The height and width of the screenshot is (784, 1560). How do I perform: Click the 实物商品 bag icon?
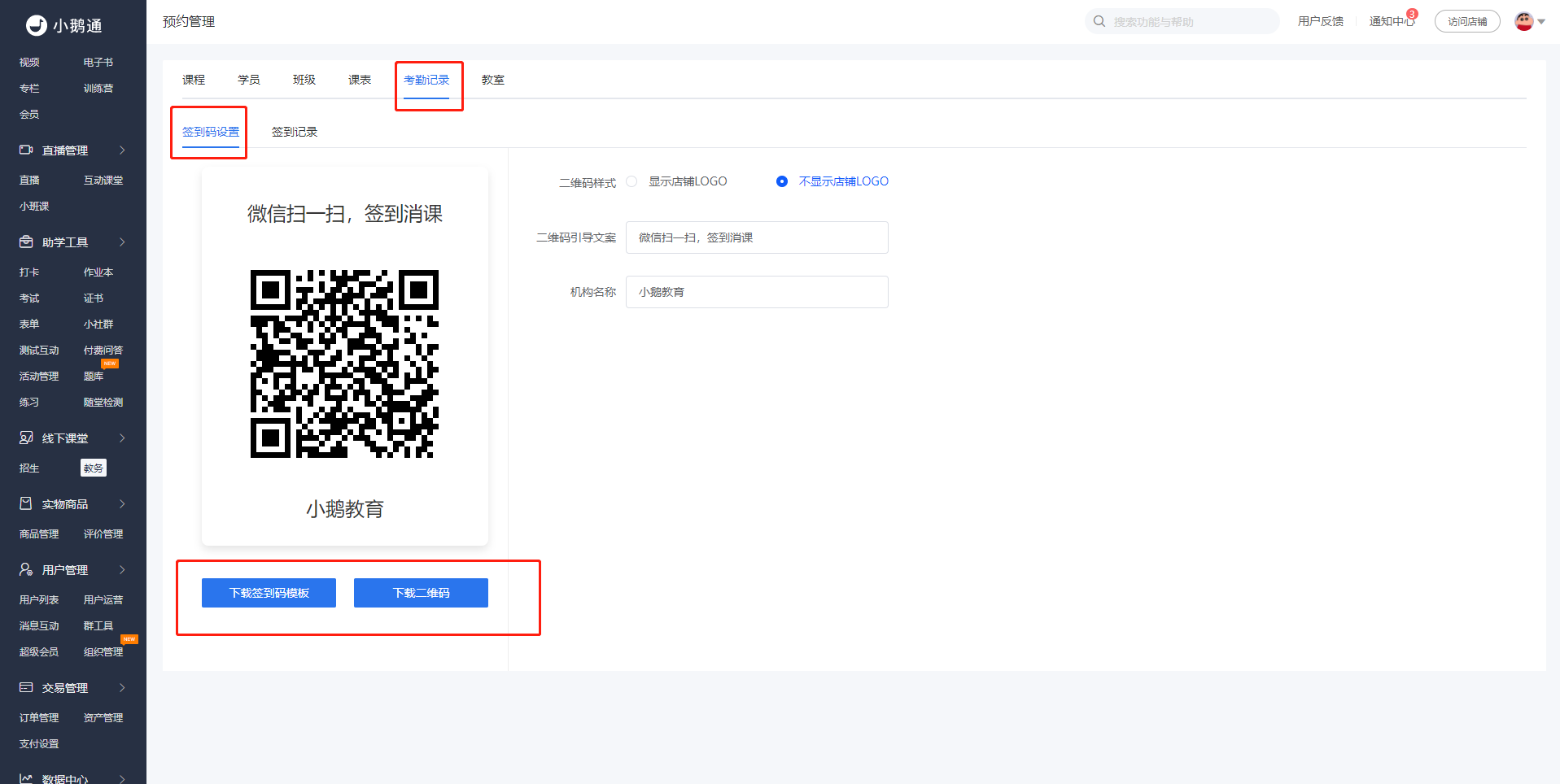click(26, 504)
